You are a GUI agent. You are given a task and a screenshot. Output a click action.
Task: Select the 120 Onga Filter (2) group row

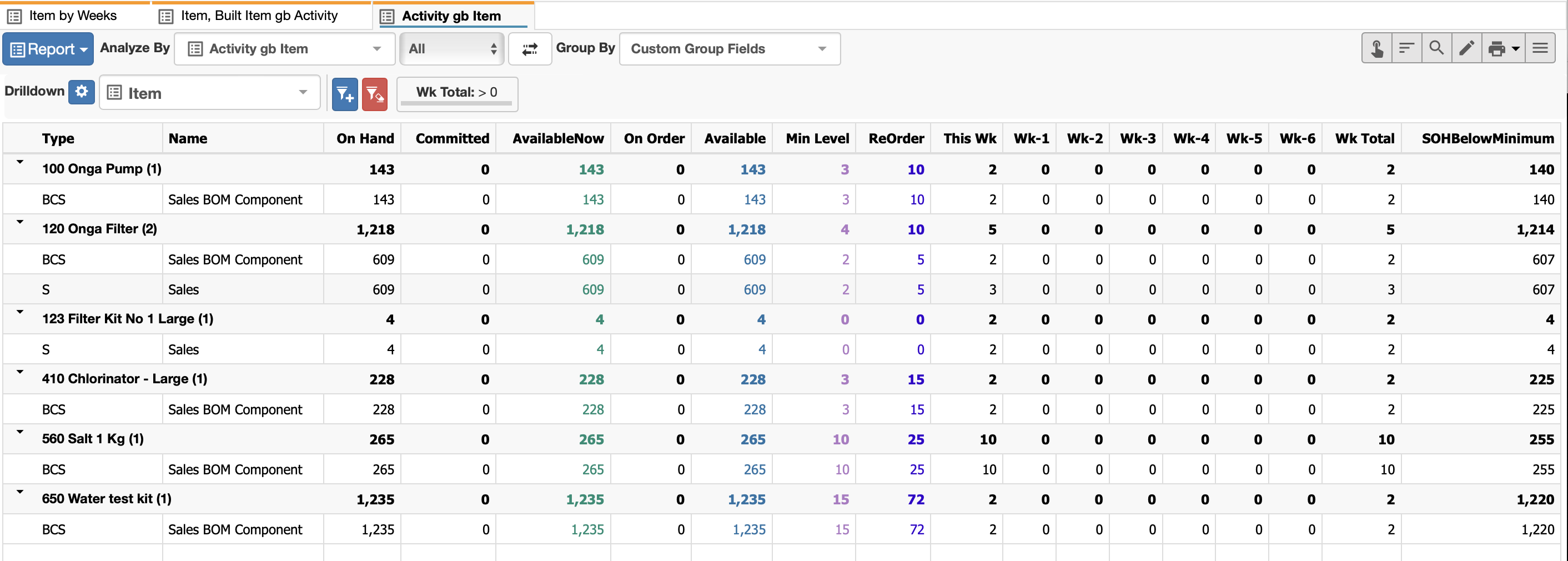click(782, 229)
